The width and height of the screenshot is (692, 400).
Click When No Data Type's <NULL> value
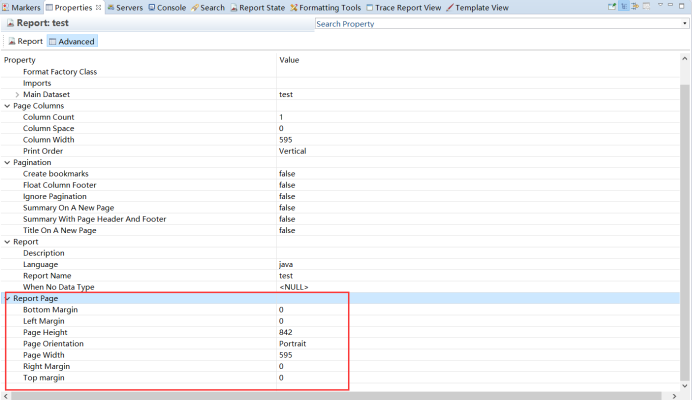pyautogui.click(x=294, y=287)
